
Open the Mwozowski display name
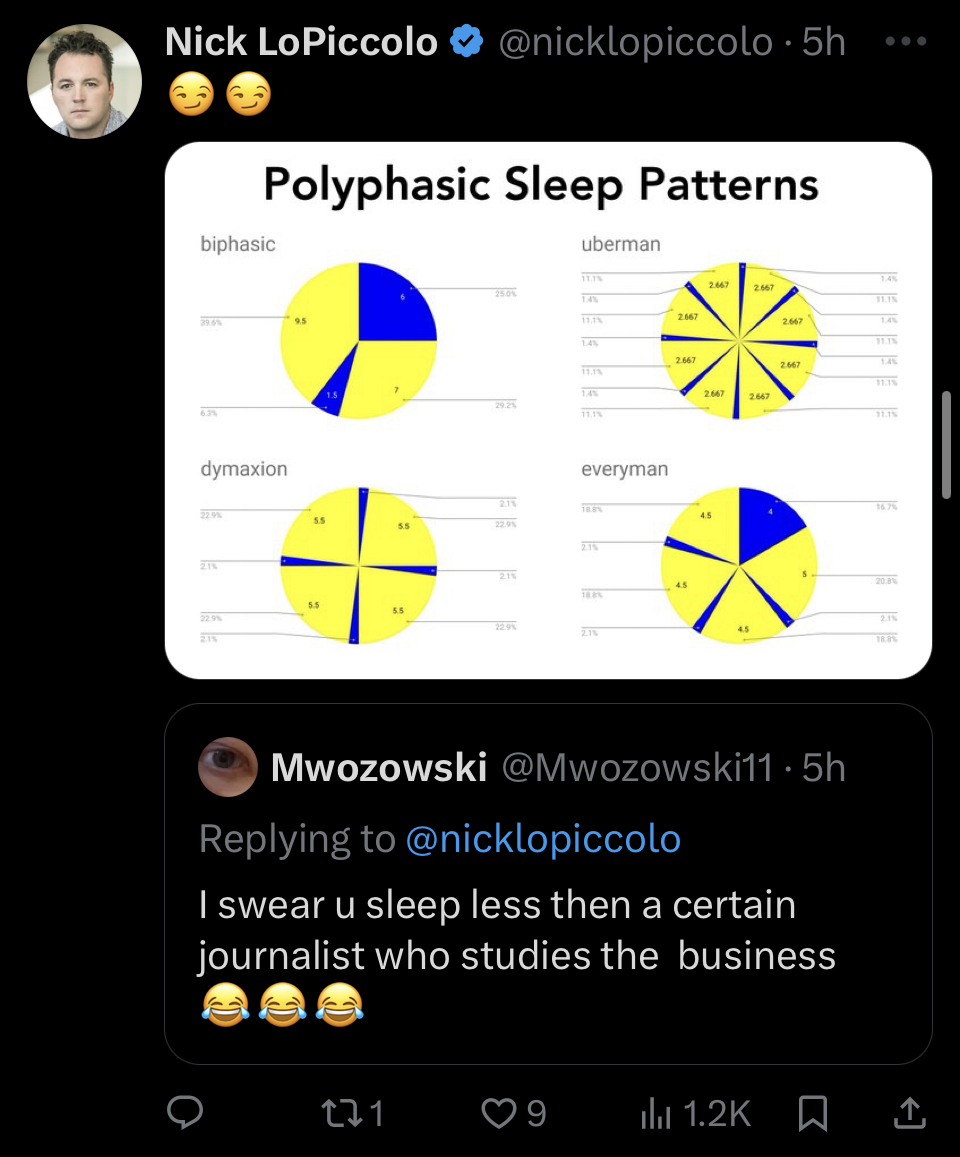coord(379,767)
